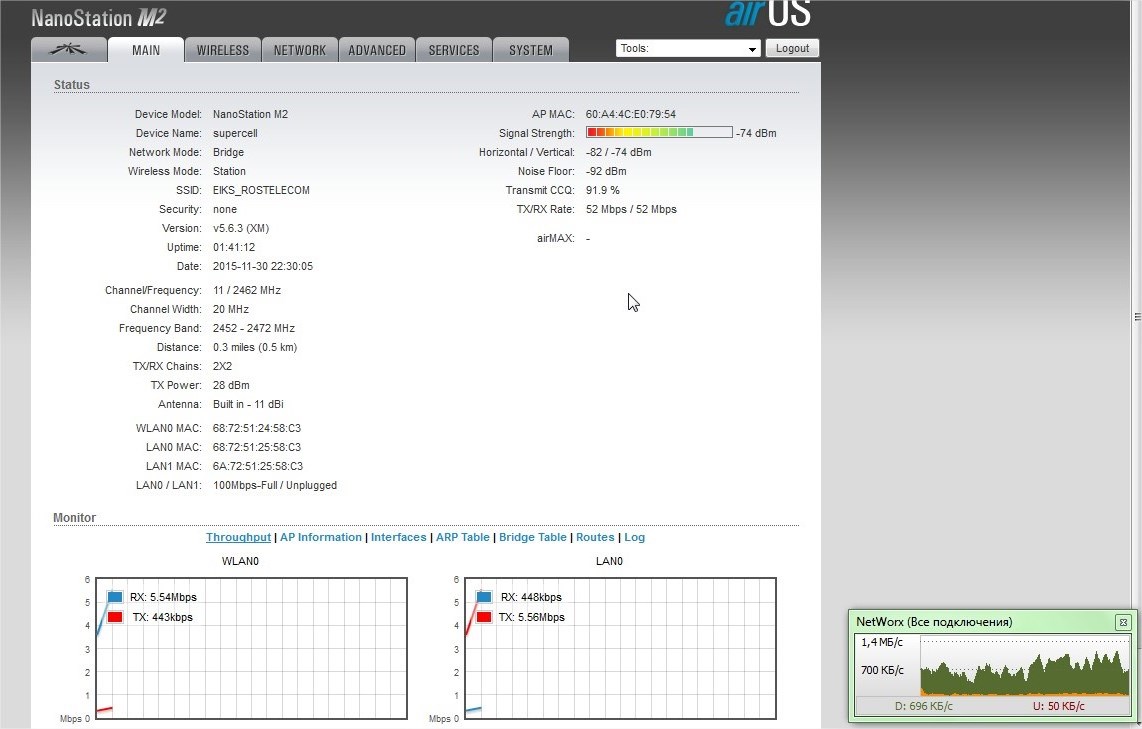Click the Noise Floor value -92 dBm
This screenshot has width=1142, height=729.
[606, 171]
